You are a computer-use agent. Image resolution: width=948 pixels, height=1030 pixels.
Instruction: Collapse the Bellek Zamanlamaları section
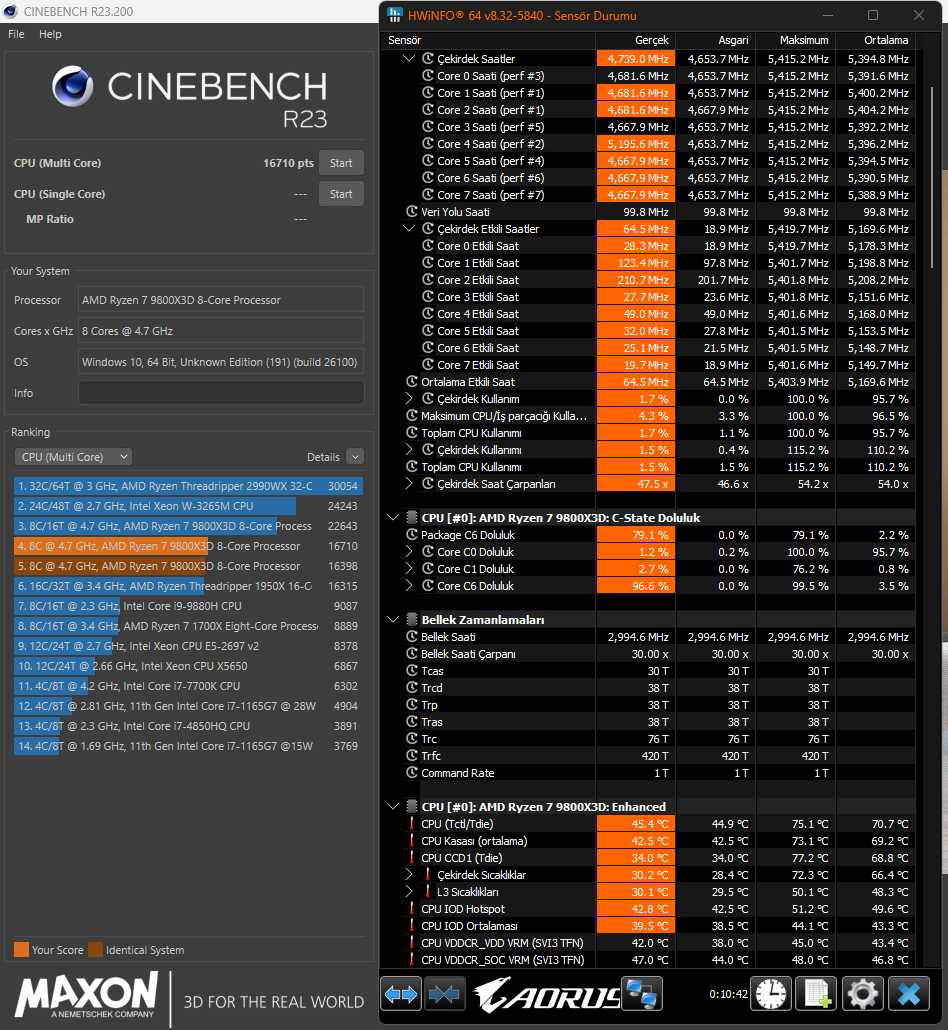click(393, 619)
